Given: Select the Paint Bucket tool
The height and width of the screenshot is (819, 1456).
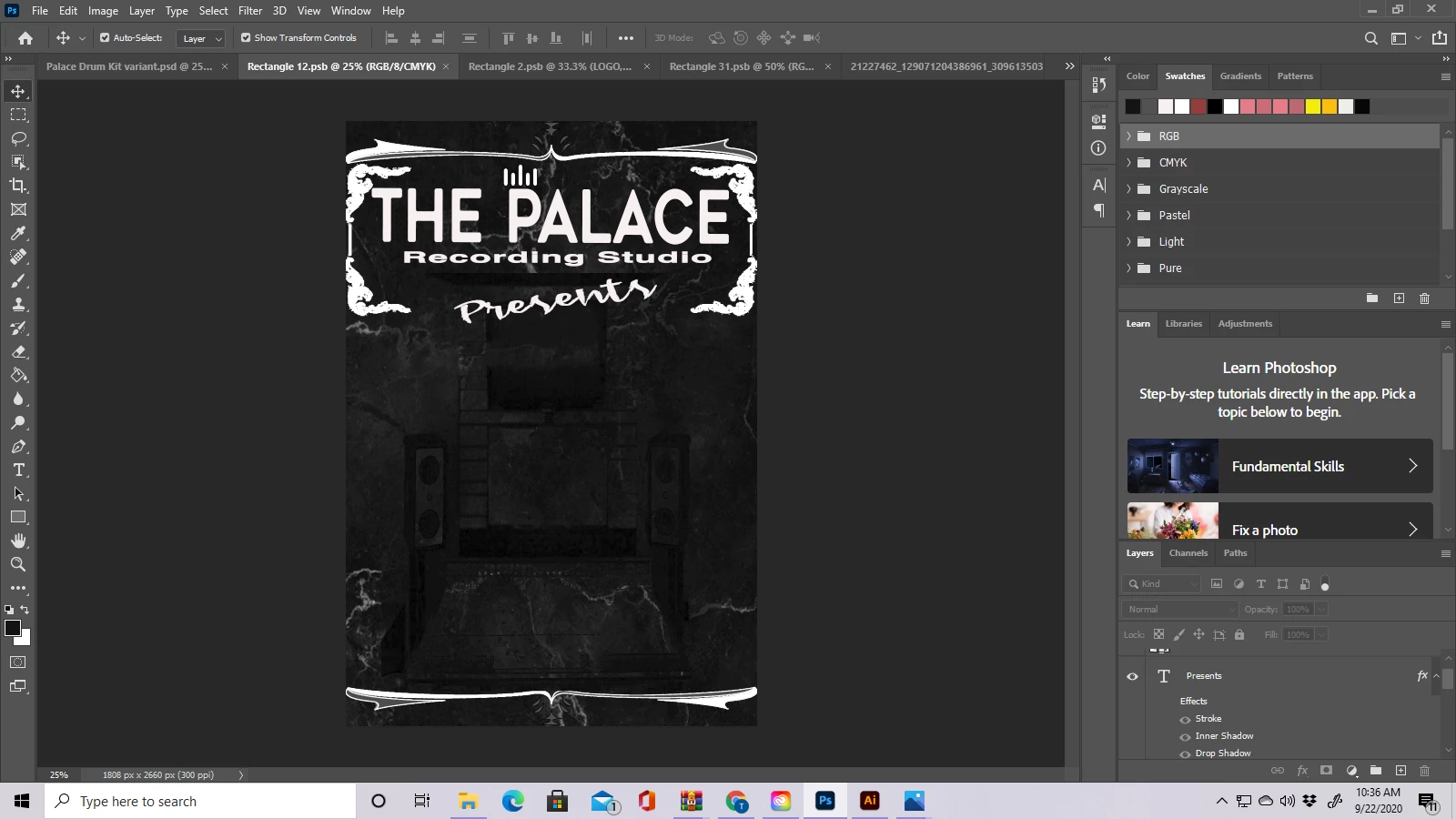Looking at the screenshot, I should click(18, 375).
